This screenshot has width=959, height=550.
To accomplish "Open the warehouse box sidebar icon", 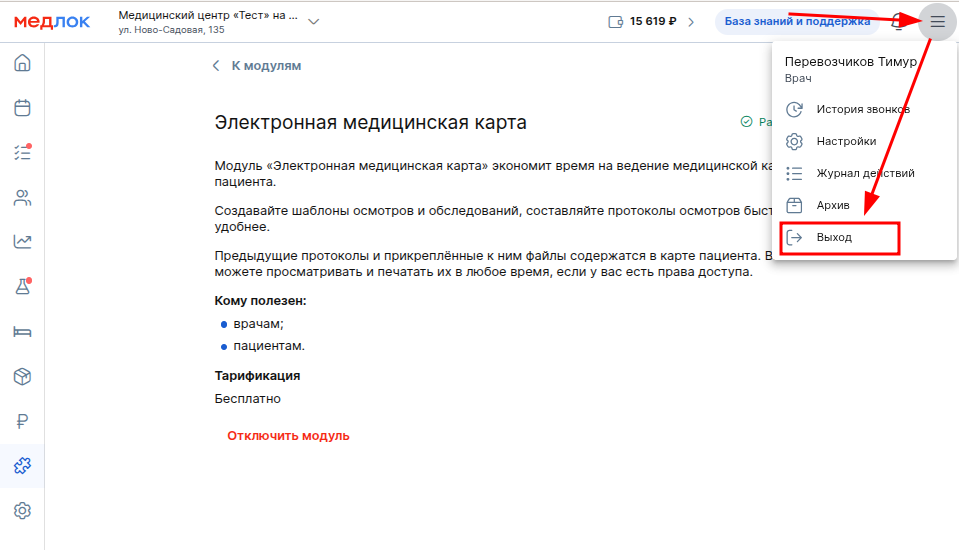I will coord(22,376).
